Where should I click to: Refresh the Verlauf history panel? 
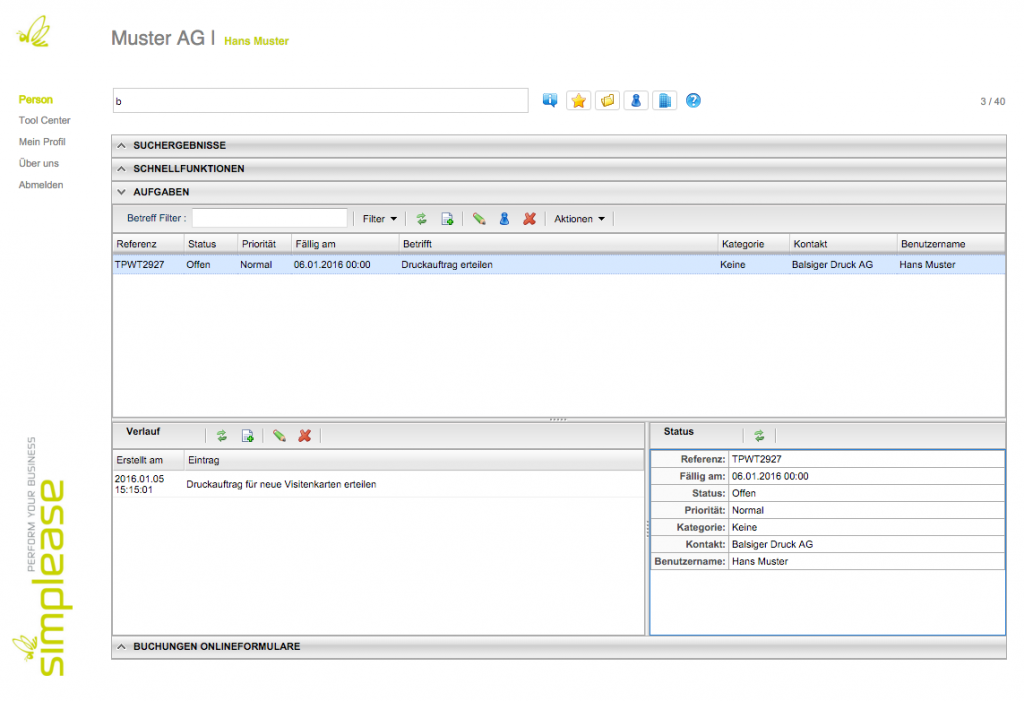[222, 436]
